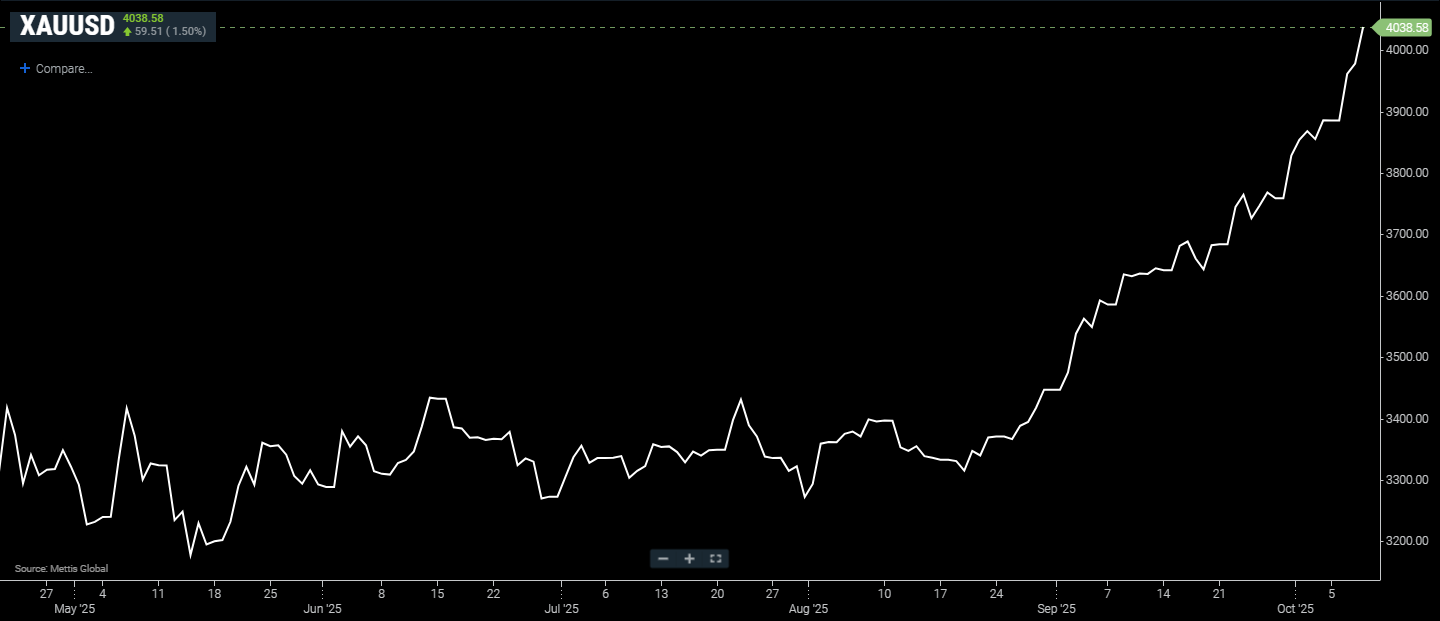Click the 4000.00 price axis label
The height and width of the screenshot is (621, 1440).
point(1409,50)
